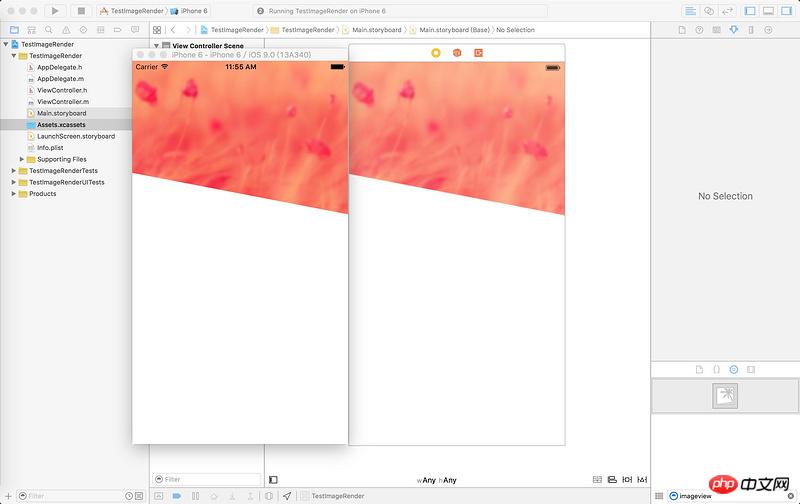
Task: Open the Pin constraints tool
Action: click(x=627, y=480)
